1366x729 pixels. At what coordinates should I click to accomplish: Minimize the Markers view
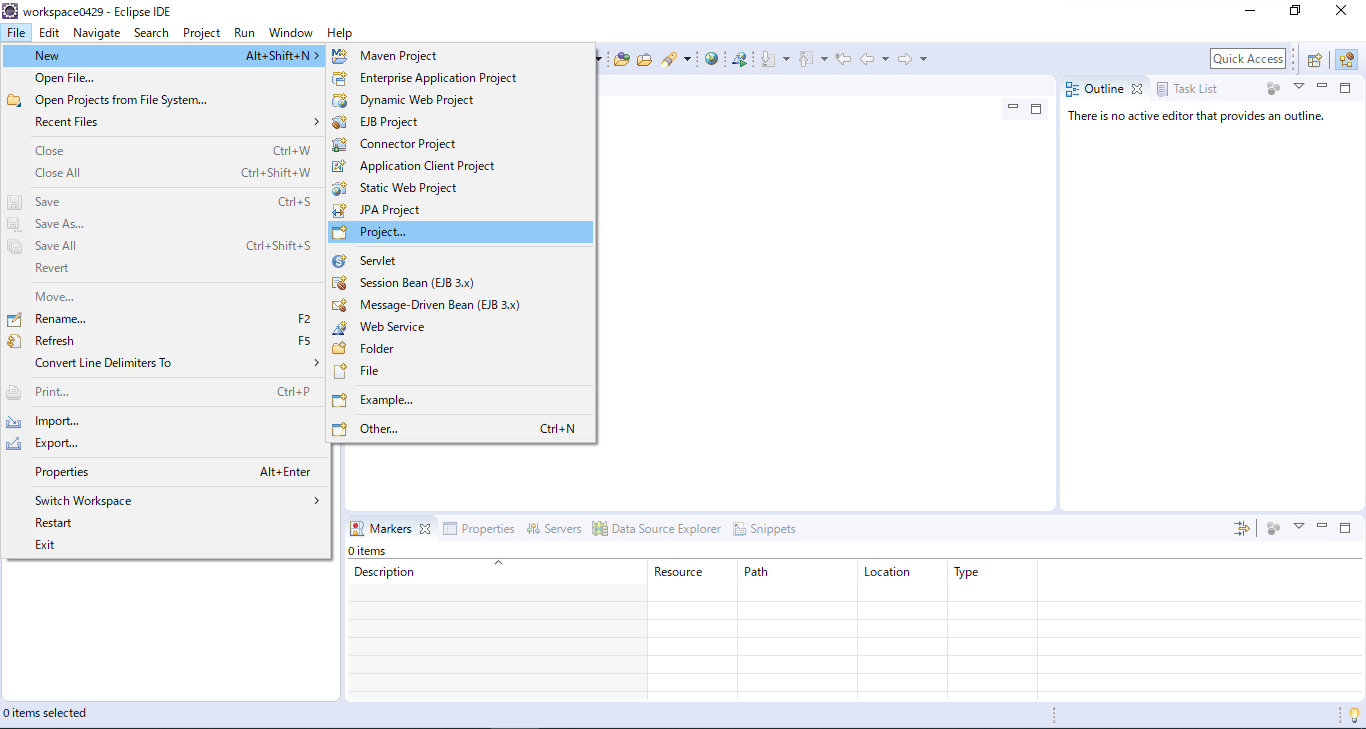(x=1322, y=526)
